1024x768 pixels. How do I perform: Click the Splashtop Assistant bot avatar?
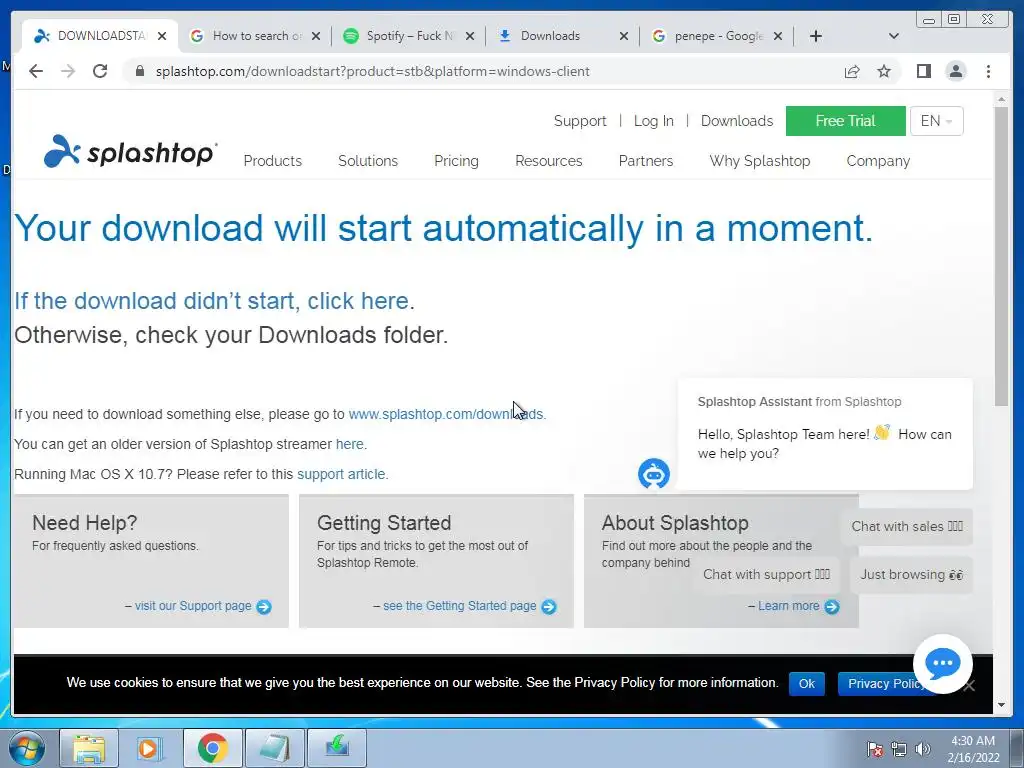point(654,473)
